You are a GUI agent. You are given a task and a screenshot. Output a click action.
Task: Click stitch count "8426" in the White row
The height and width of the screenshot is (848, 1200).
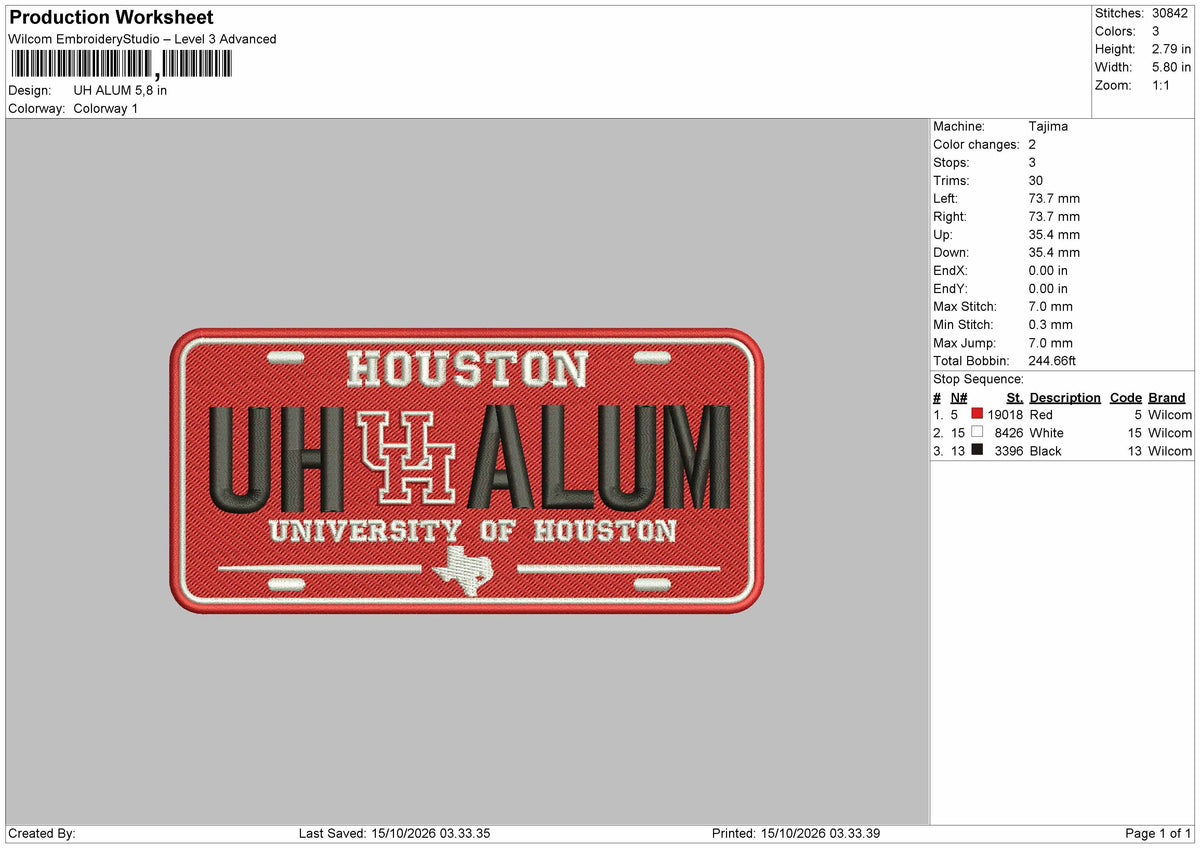point(1008,432)
